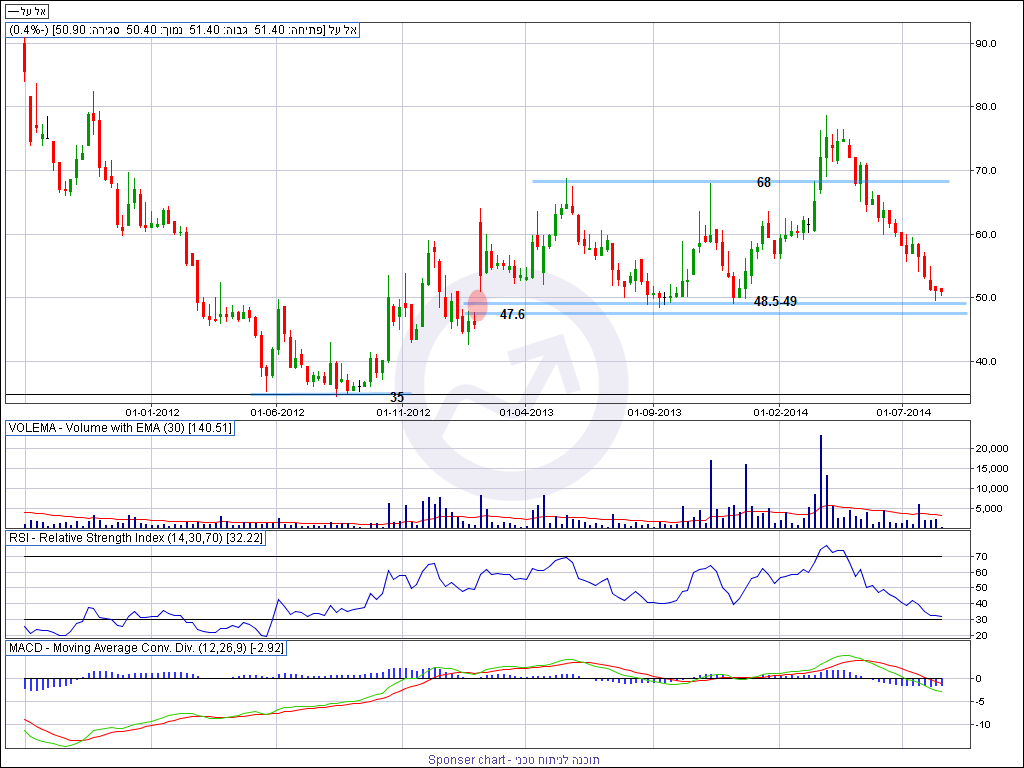Click the OHLC price header for El Al
1024x768 pixels.
click(x=183, y=31)
